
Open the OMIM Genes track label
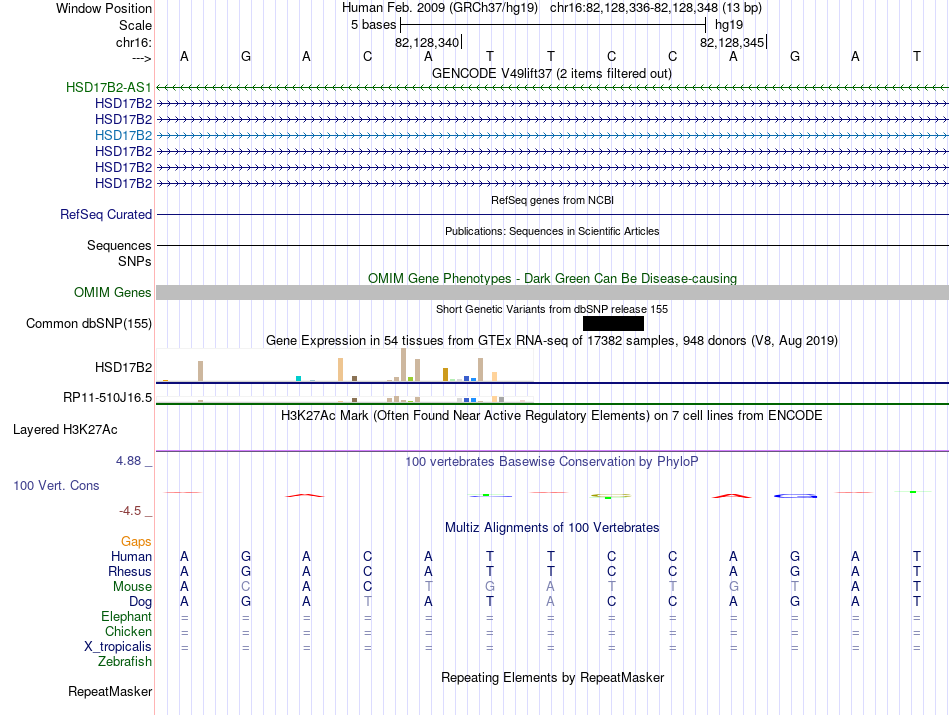coord(113,293)
